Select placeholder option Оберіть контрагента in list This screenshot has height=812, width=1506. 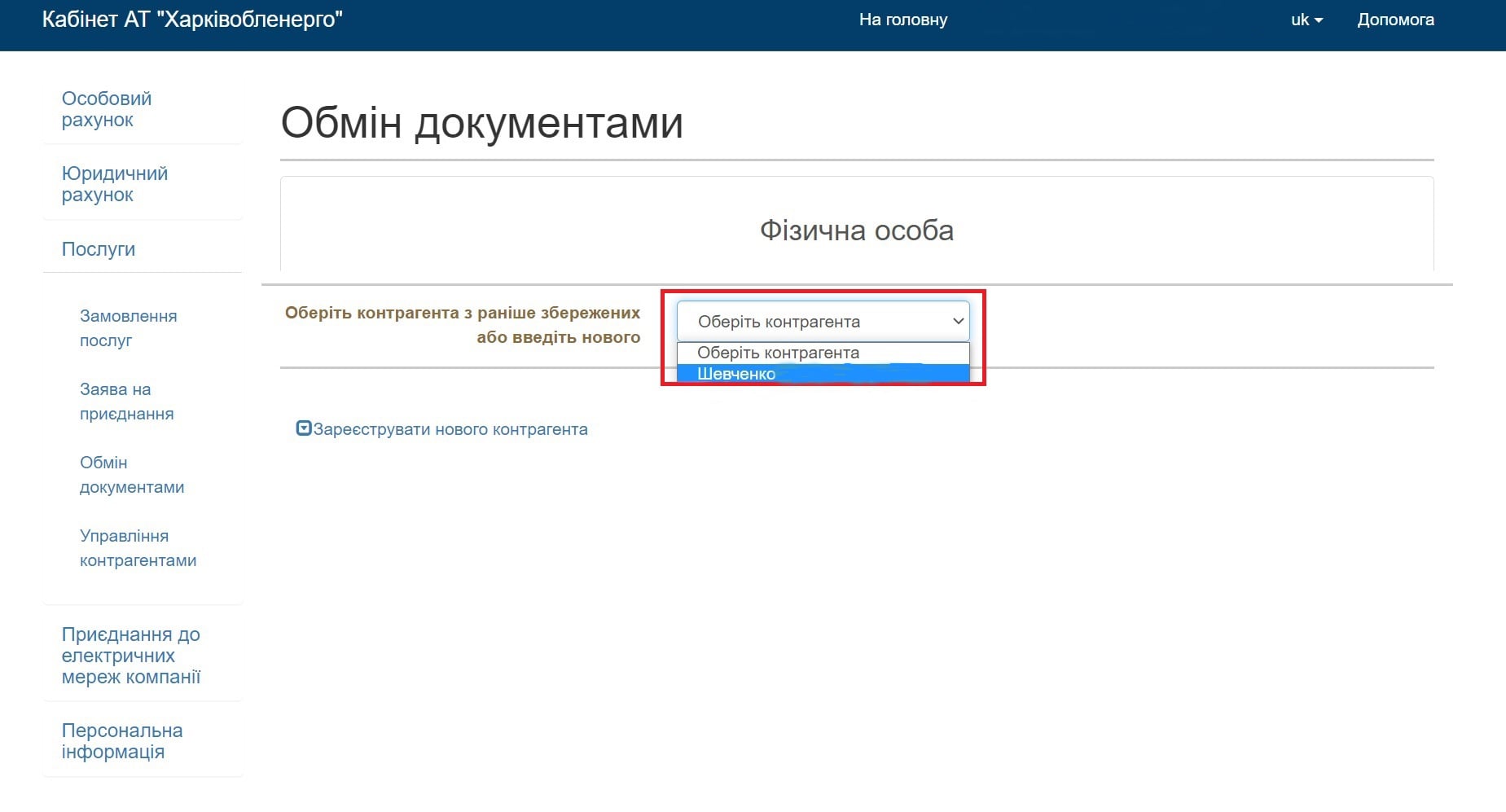coord(823,353)
